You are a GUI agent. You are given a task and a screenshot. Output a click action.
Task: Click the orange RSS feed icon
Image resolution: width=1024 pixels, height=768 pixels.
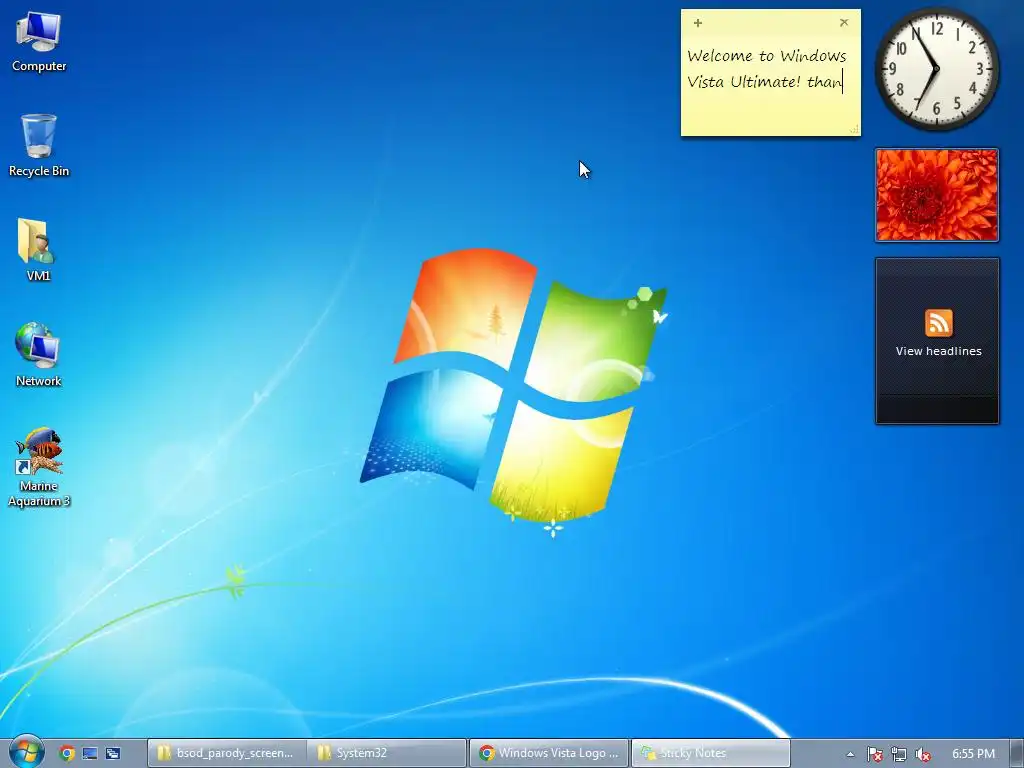click(x=938, y=323)
